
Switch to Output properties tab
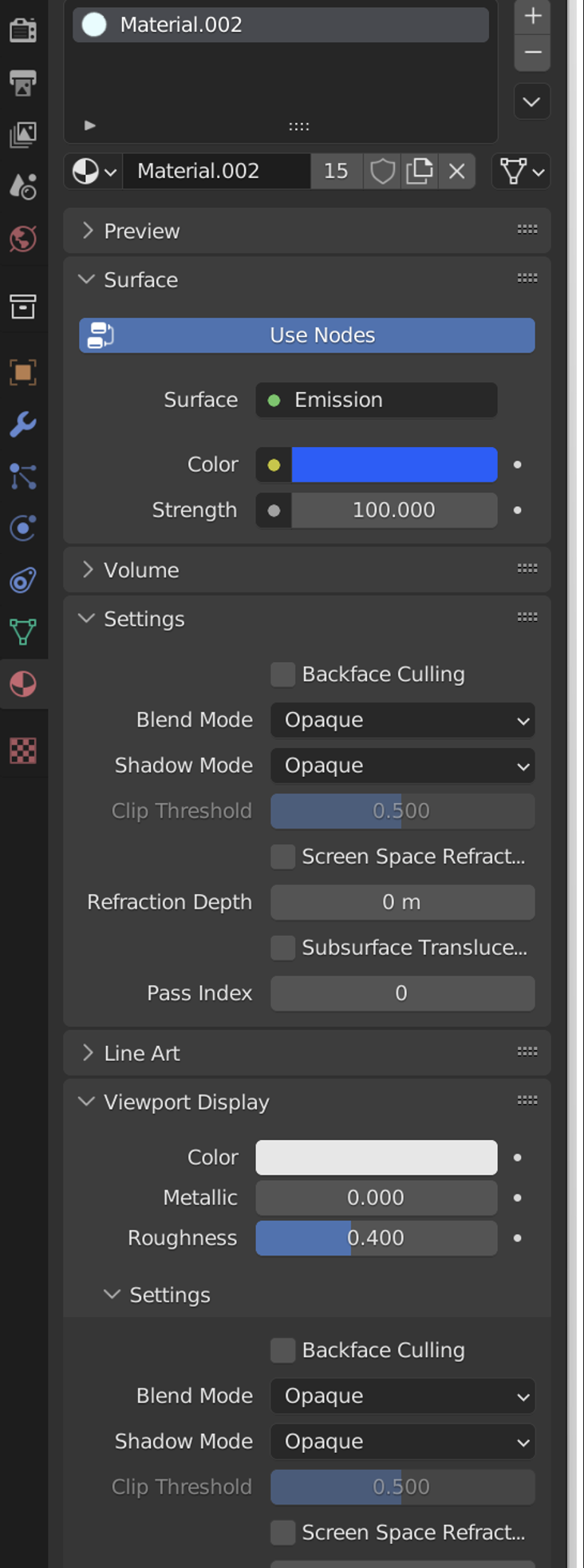point(22,83)
